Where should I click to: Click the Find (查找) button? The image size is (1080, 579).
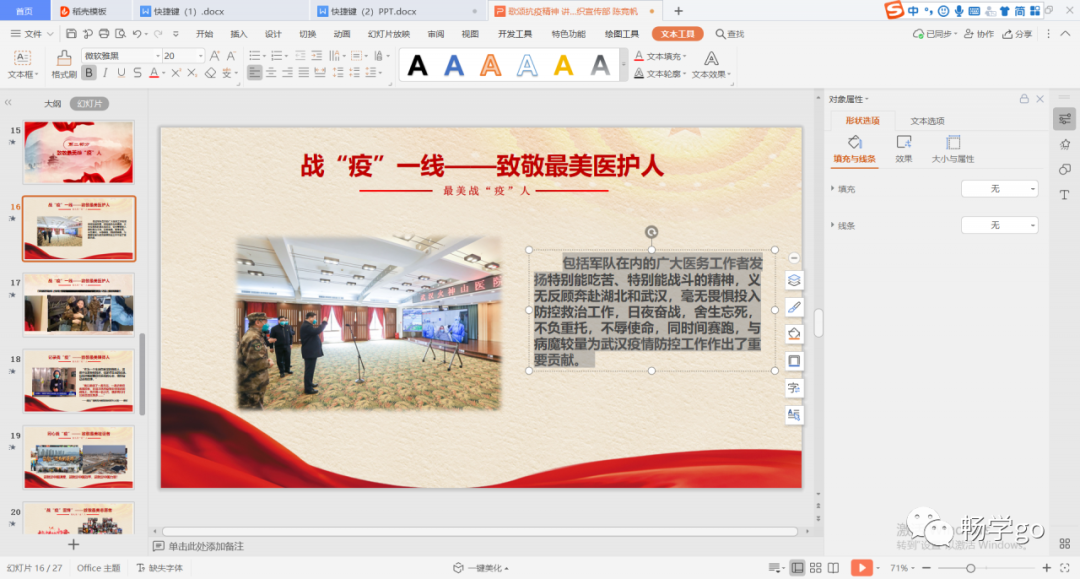click(x=729, y=34)
